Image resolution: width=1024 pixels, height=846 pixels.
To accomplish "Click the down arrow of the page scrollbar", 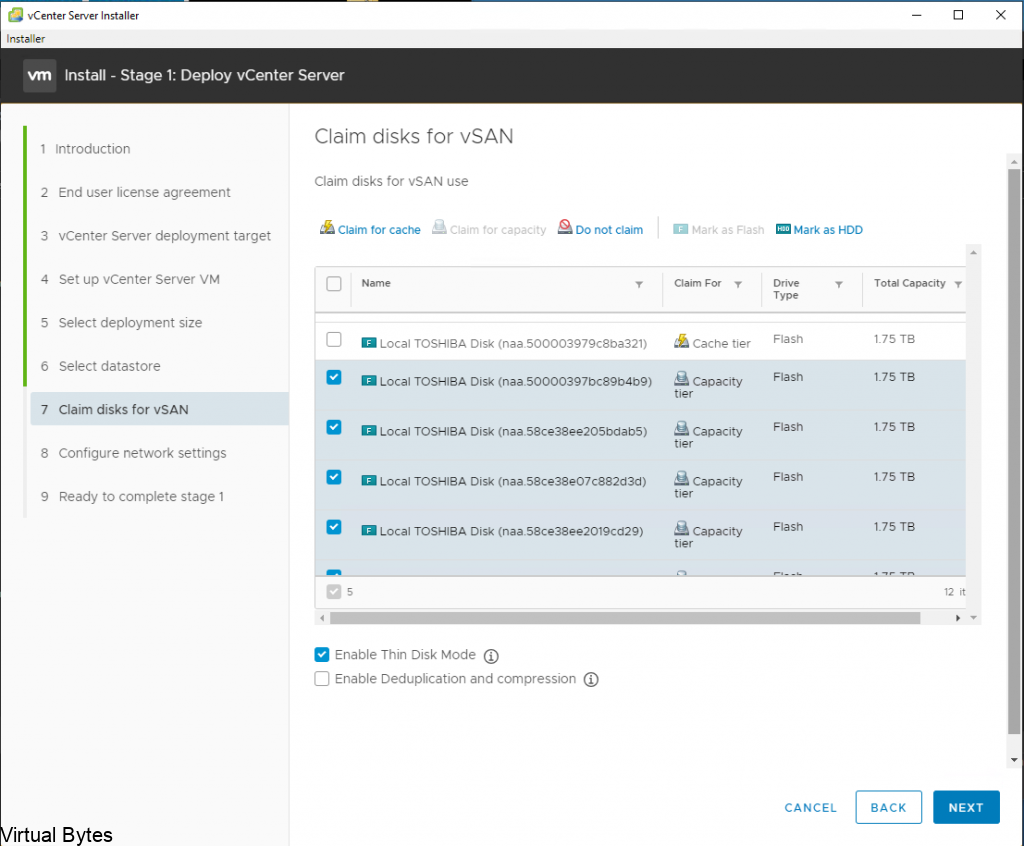I will coord(1014,760).
